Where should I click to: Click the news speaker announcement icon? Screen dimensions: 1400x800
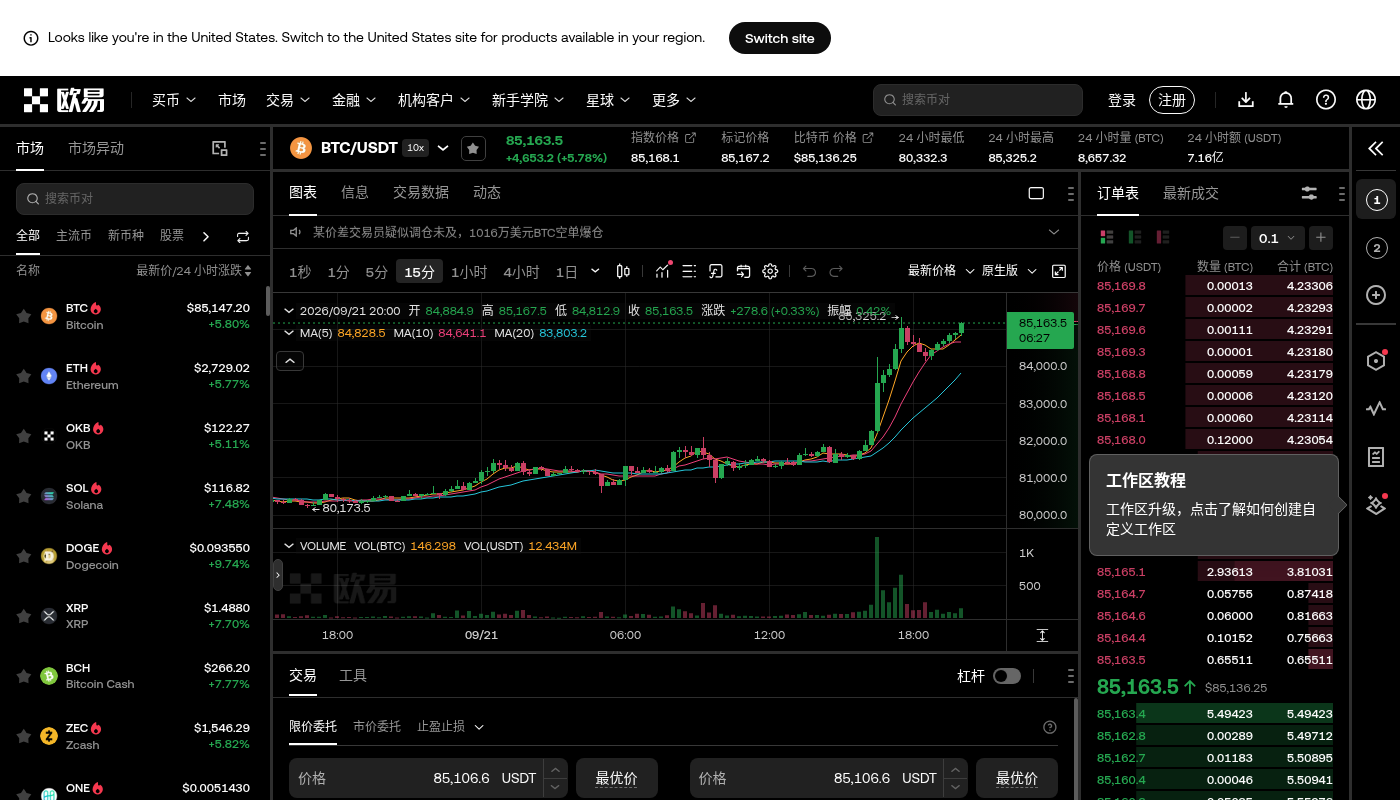point(296,232)
